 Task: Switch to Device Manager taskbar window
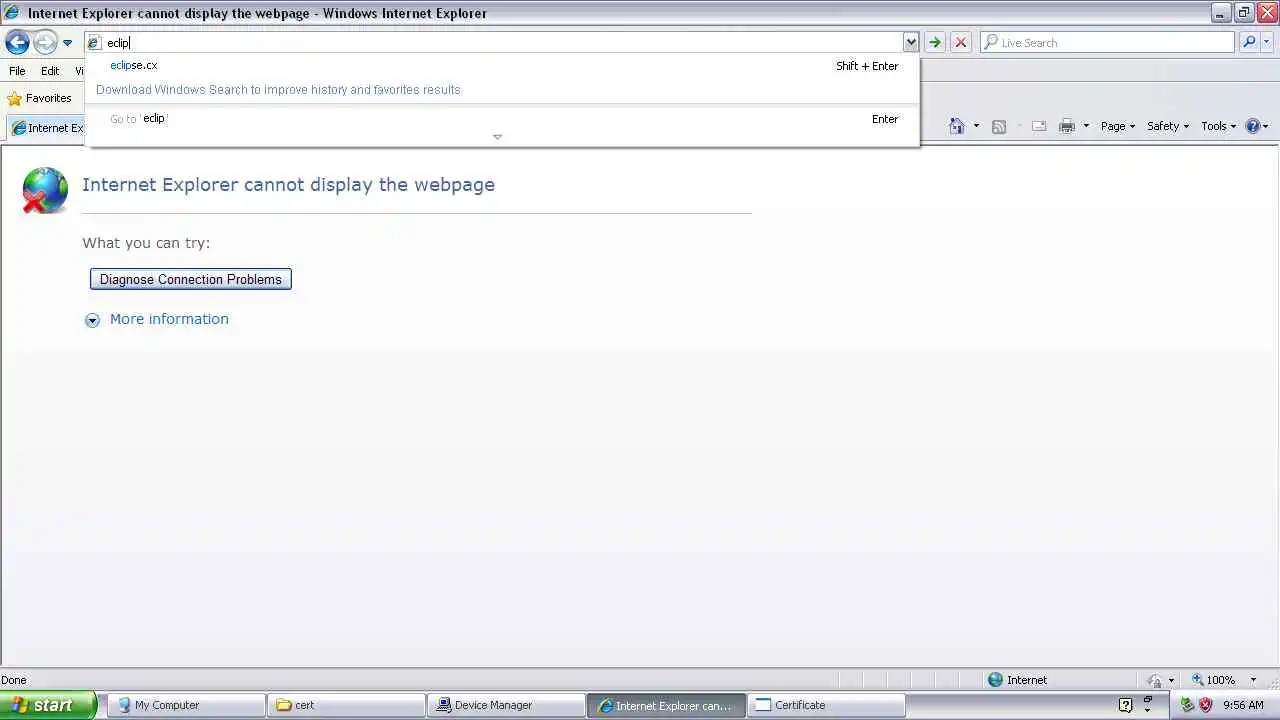click(x=506, y=705)
